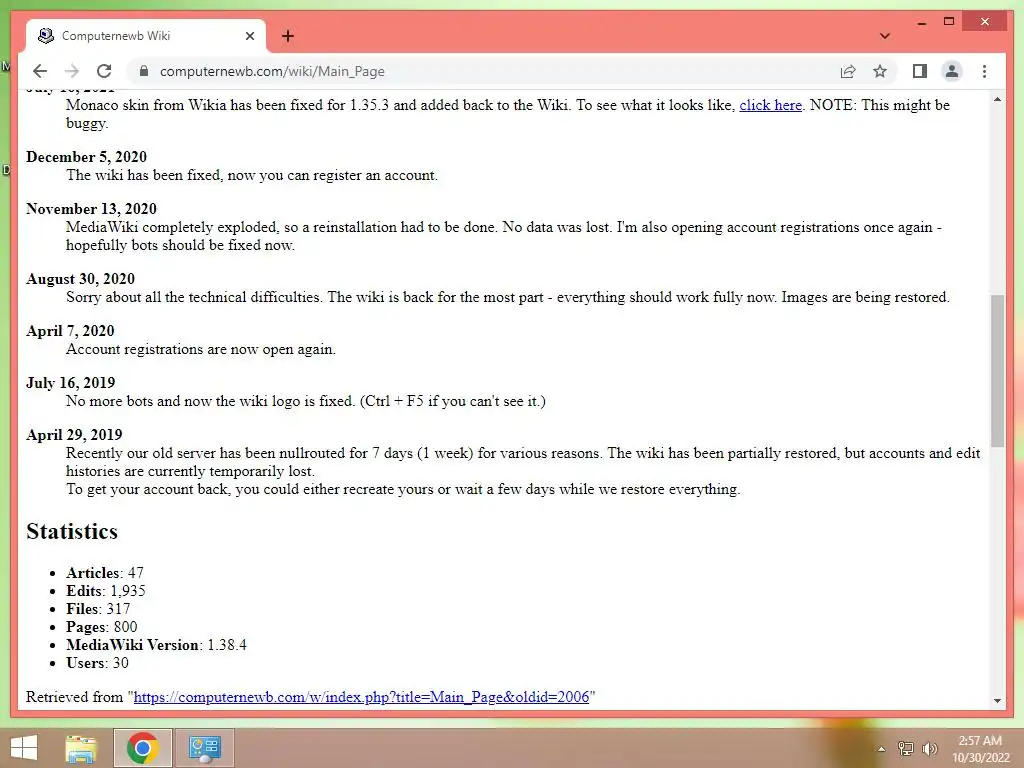
Task: Click the scrollbar down arrow
Action: coord(997,700)
